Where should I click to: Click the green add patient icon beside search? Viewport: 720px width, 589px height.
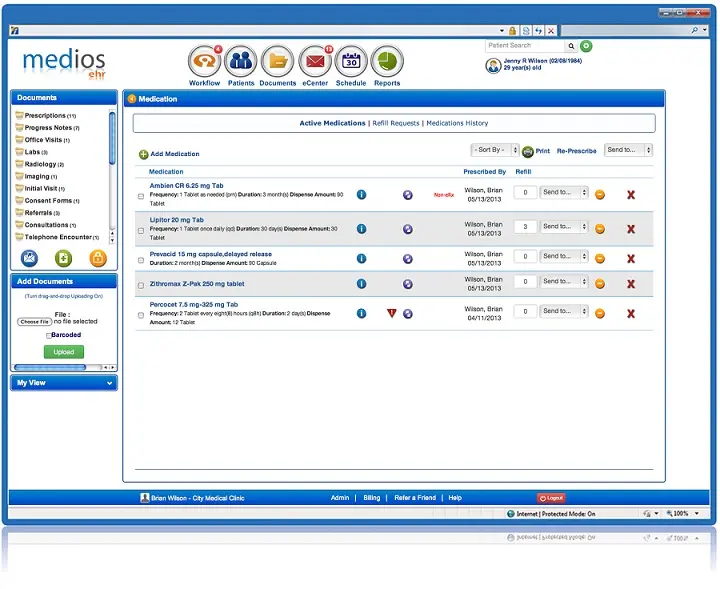coord(586,46)
